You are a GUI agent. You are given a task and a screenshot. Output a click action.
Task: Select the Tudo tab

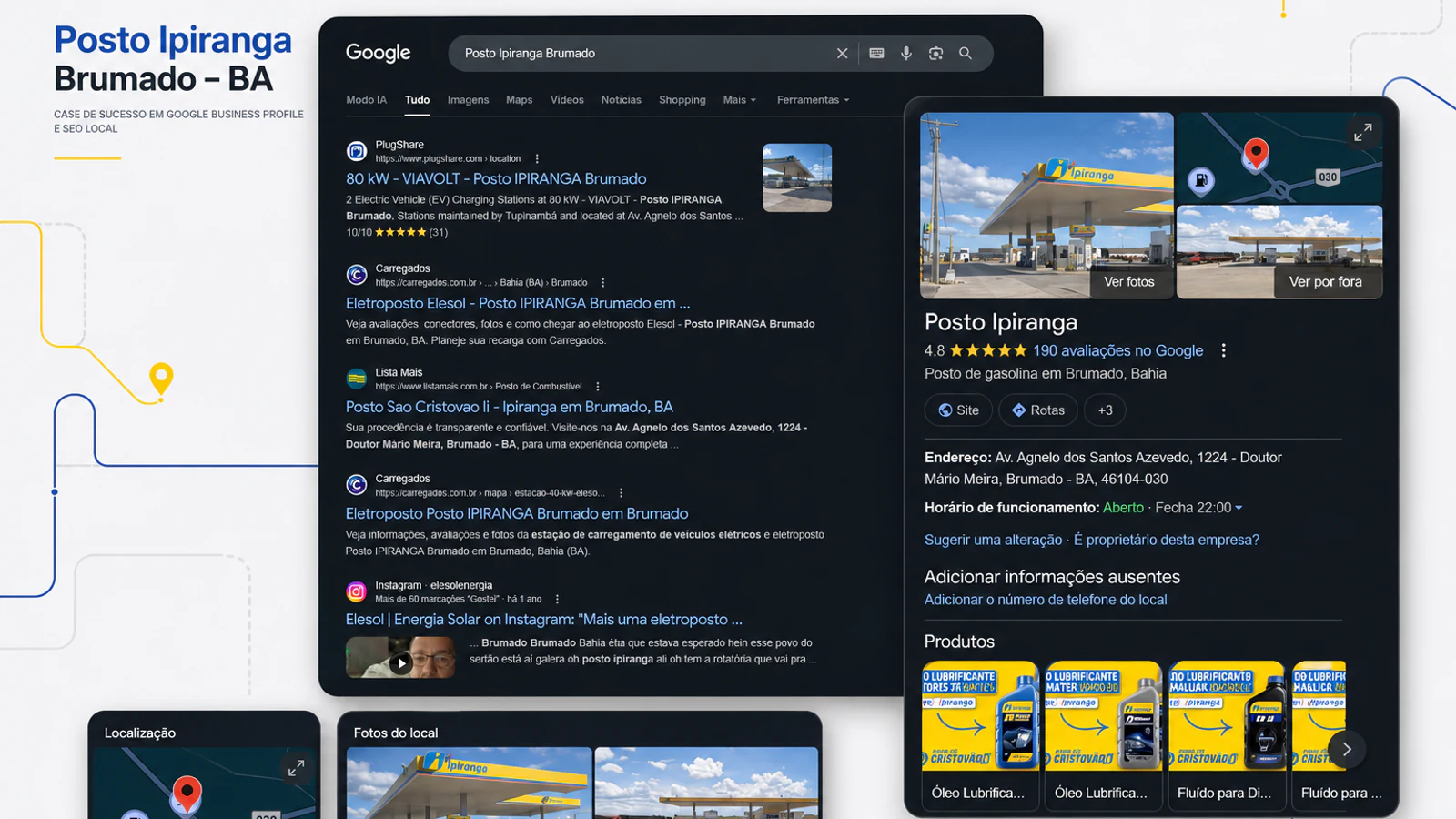(x=417, y=100)
